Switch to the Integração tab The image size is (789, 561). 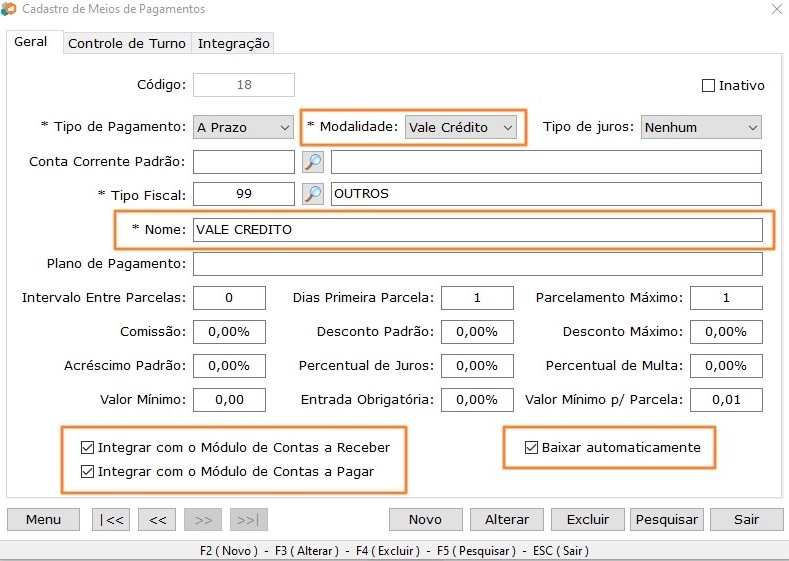[233, 43]
